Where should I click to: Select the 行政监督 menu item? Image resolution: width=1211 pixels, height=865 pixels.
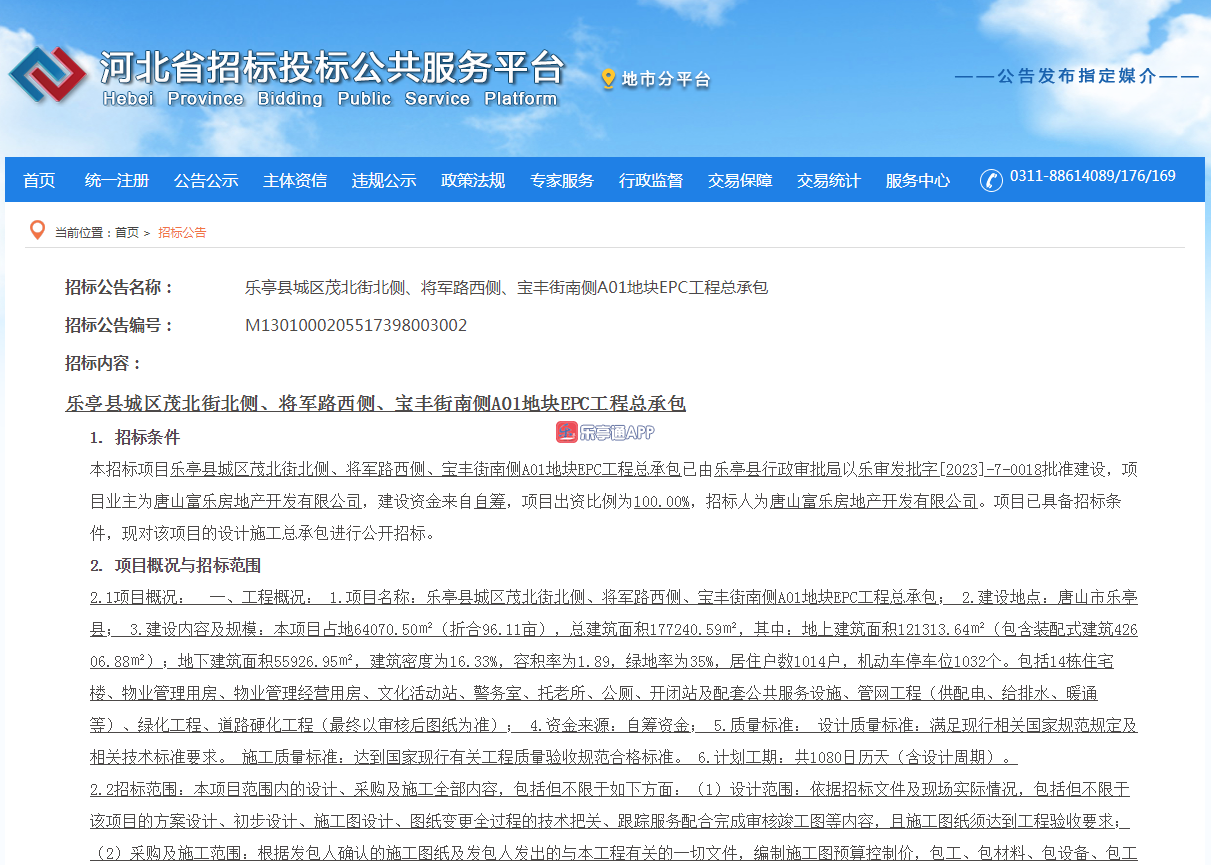(650, 181)
